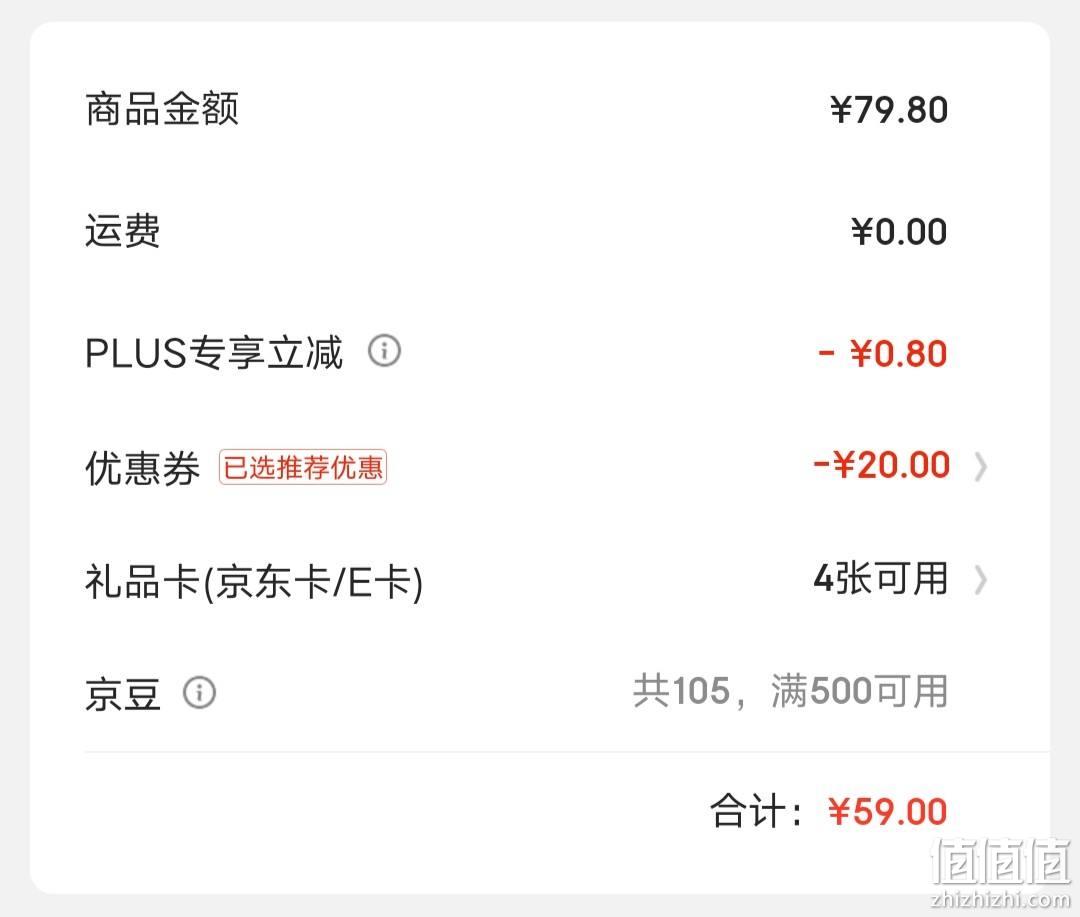Screen dimensions: 1080x917
Task: Tap 共105，满500可用 bean balance text
Action: (791, 690)
